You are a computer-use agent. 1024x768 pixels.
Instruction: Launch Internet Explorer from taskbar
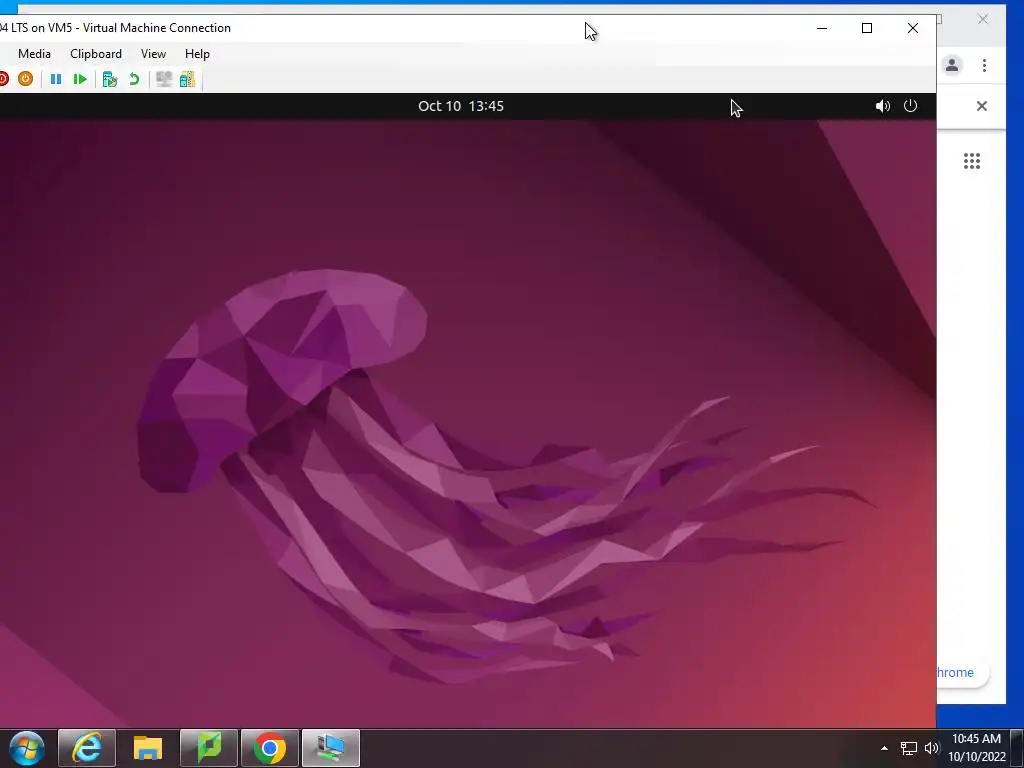click(87, 748)
